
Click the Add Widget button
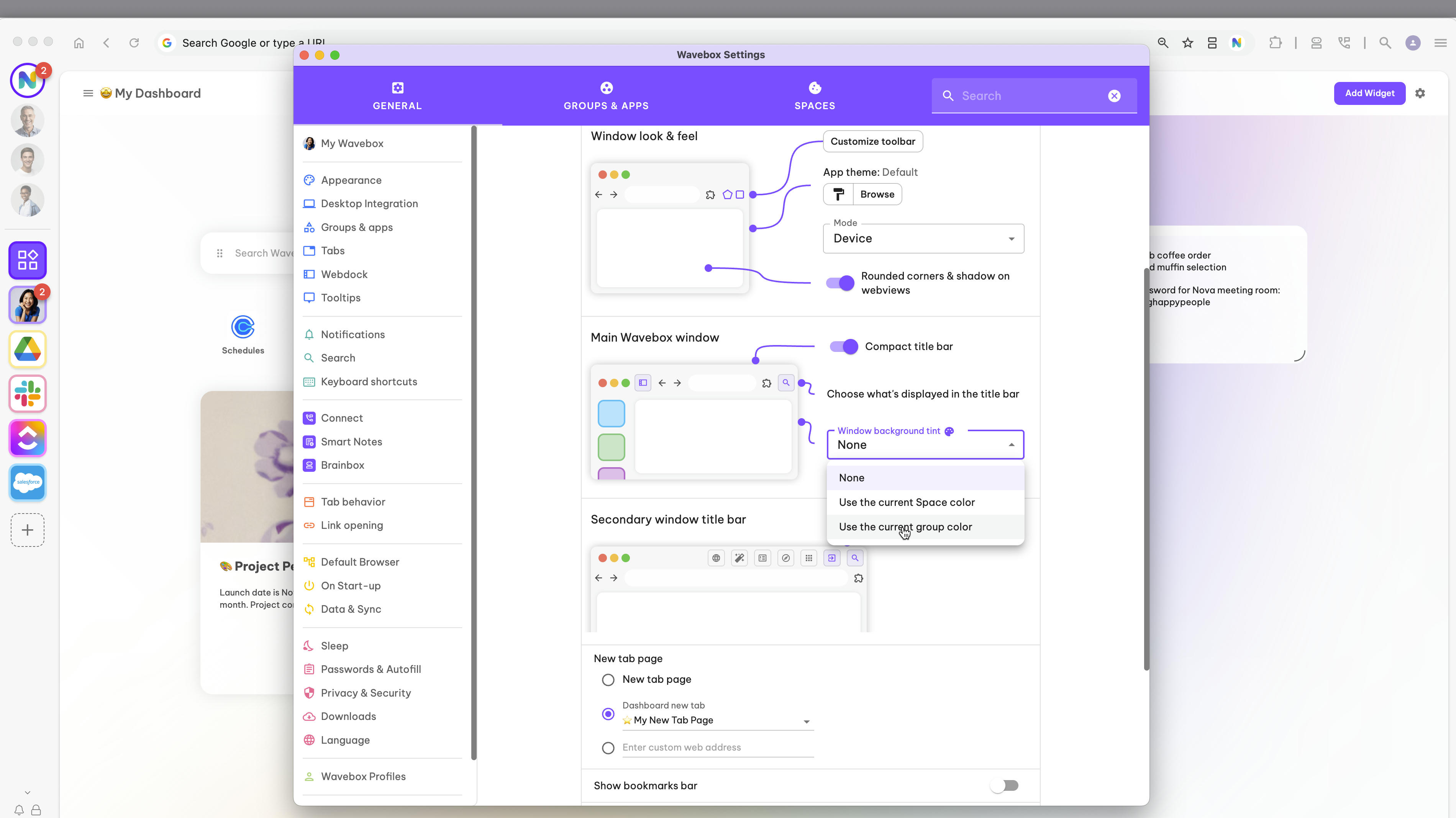[x=1369, y=93]
